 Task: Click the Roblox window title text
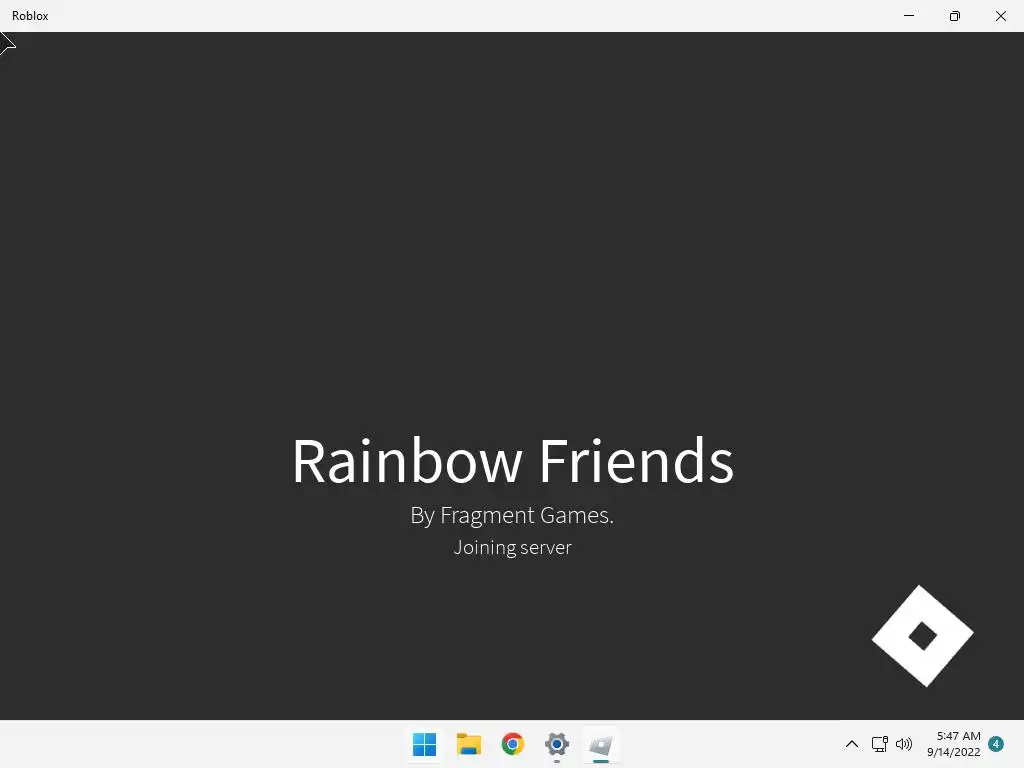pyautogui.click(x=30, y=16)
